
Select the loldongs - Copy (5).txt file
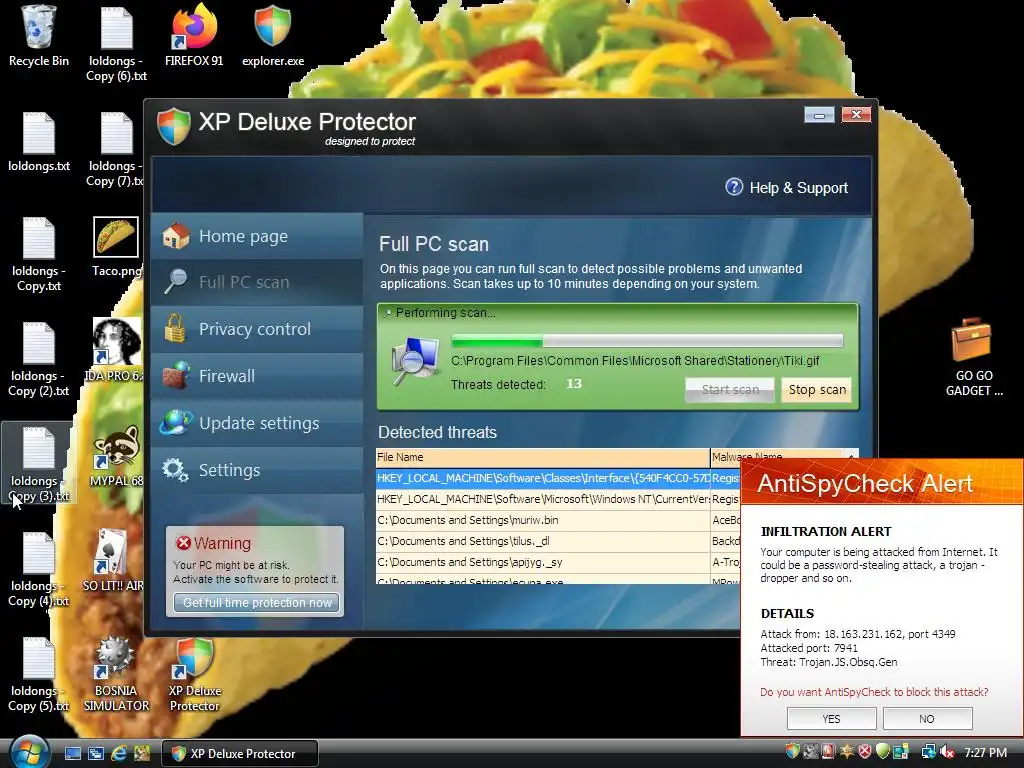pos(39,675)
